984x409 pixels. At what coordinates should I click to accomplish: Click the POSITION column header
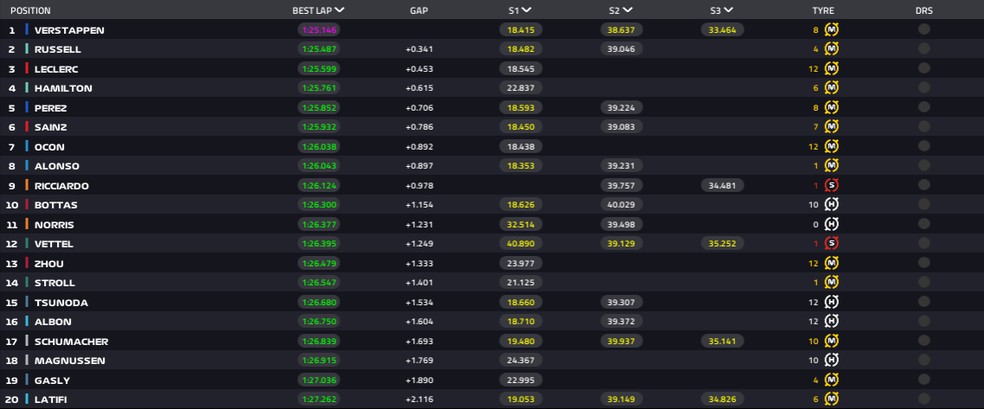coord(31,10)
